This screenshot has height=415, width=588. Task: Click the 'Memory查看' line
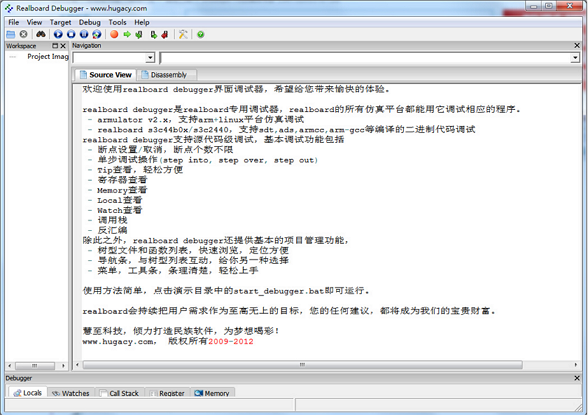coord(122,190)
